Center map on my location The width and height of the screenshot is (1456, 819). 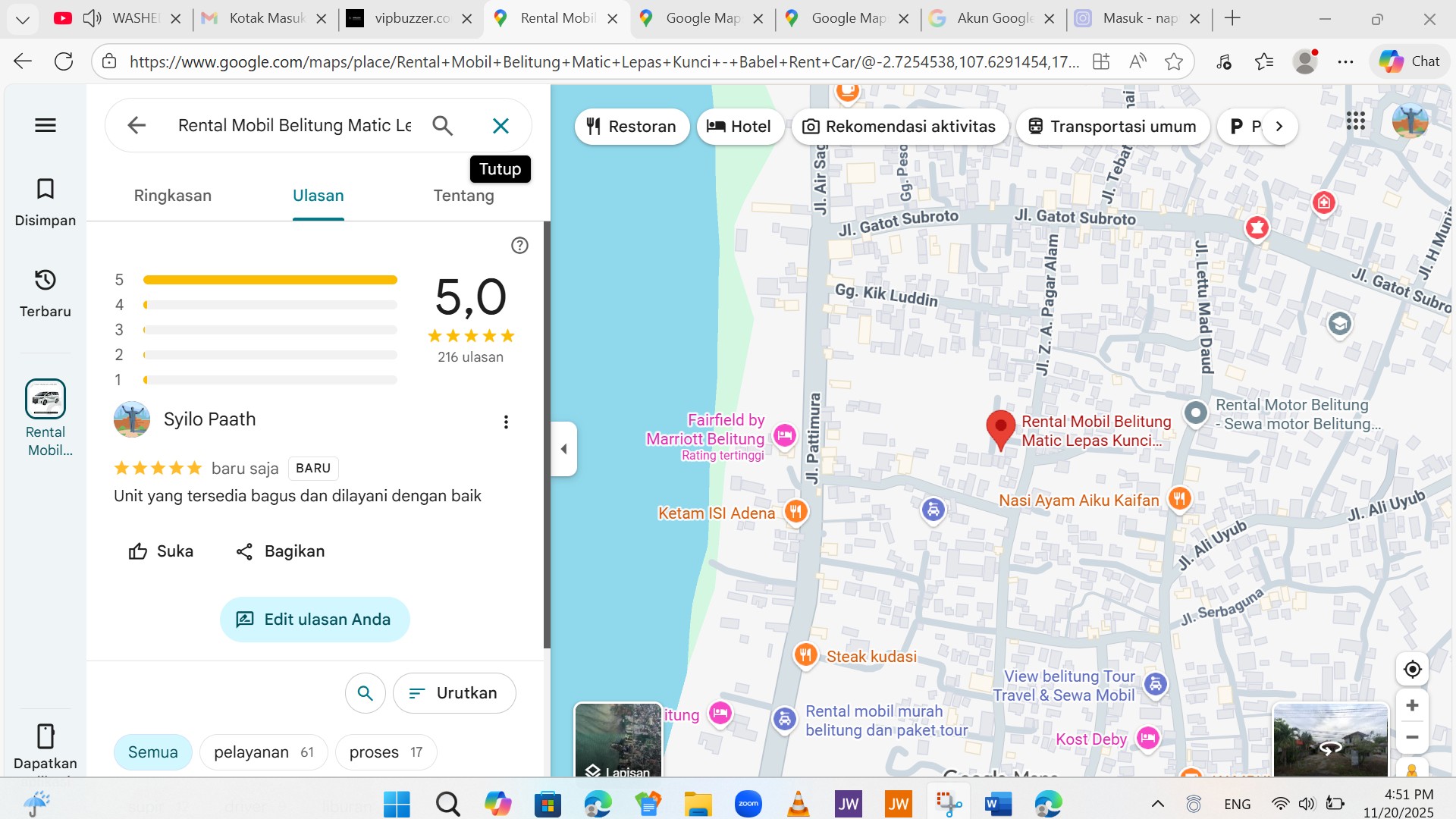(x=1412, y=669)
